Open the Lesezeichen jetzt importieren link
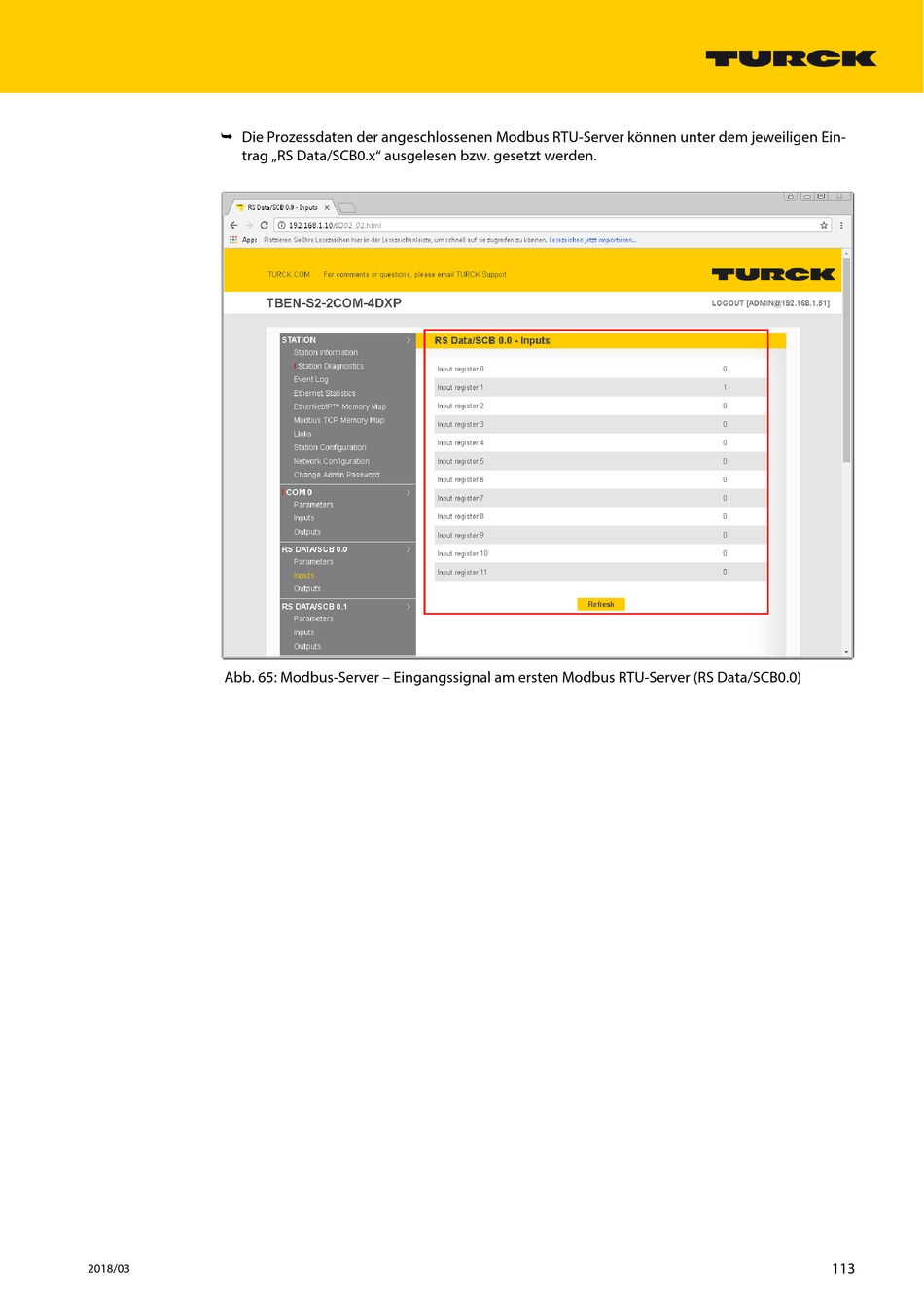Viewport: 924px width, 1306px height. point(592,240)
